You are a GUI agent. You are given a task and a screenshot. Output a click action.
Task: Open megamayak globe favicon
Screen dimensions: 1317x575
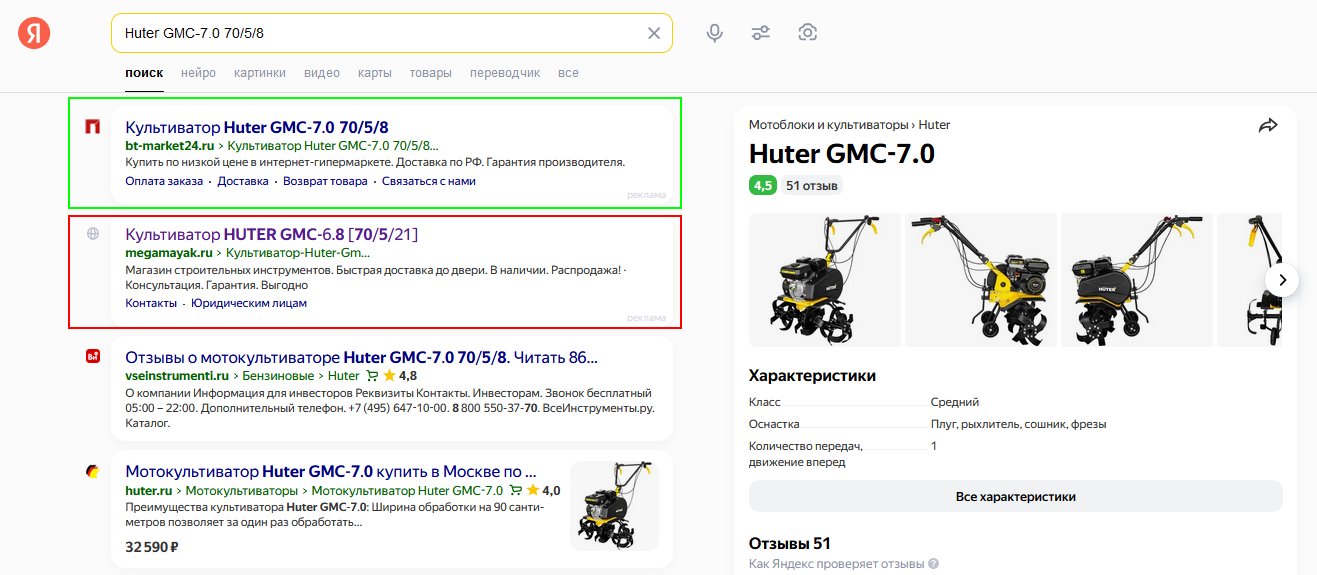93,233
